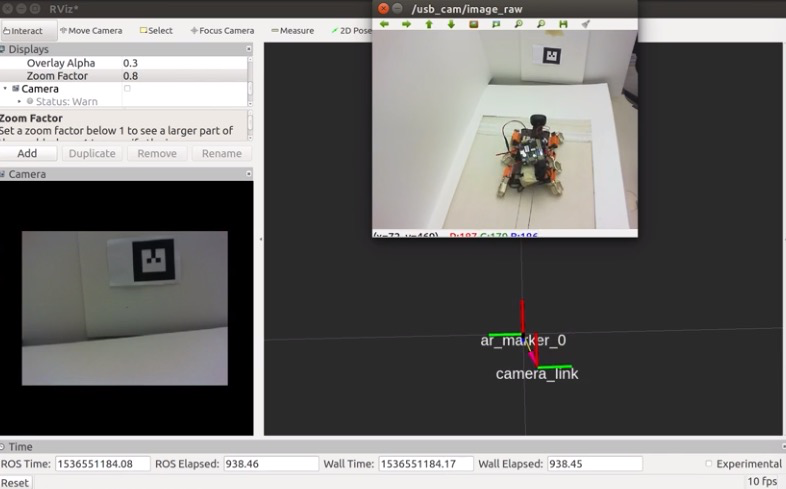
Task: Click the ROS Time field
Action: click(x=103, y=464)
